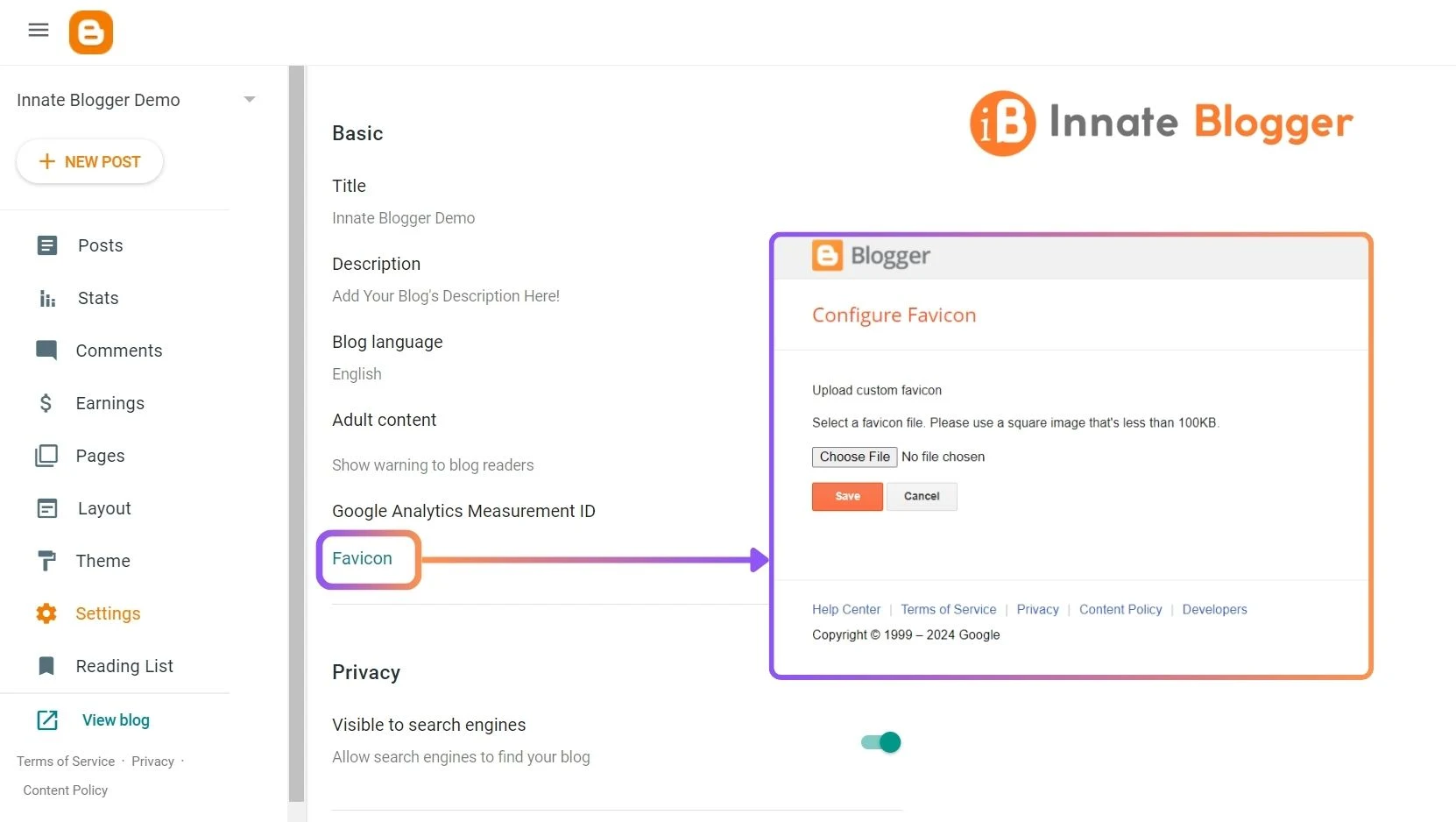This screenshot has height=822, width=1456.
Task: Open the Favicon setting
Action: coord(362,558)
